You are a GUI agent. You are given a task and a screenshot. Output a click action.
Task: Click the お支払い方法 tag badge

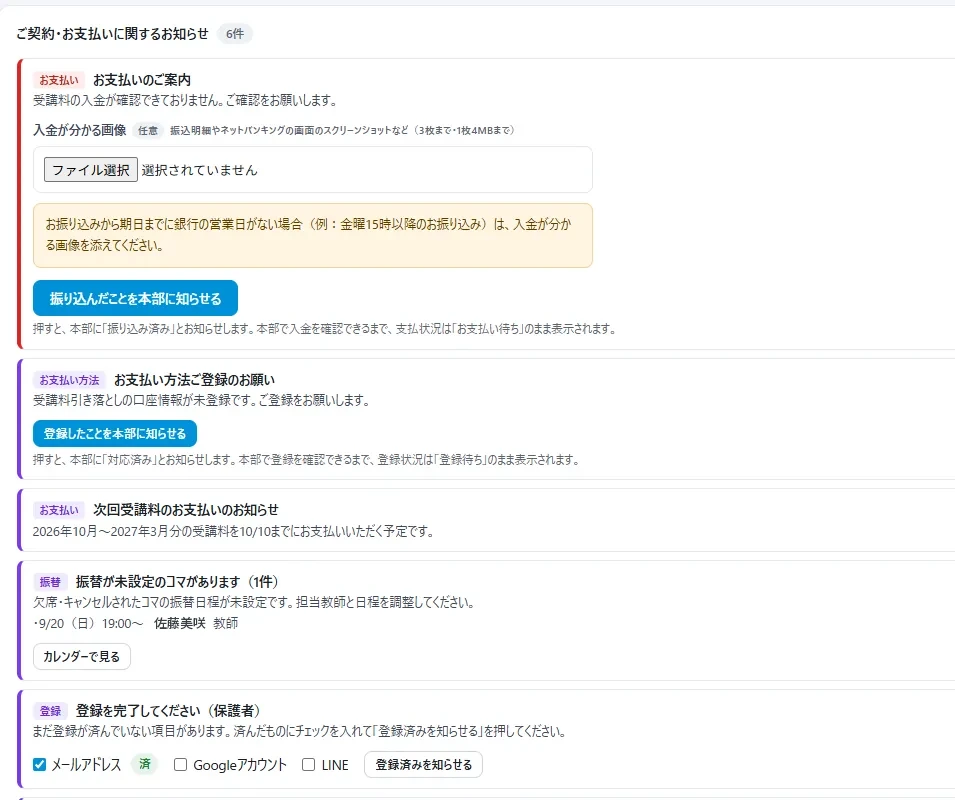69,381
